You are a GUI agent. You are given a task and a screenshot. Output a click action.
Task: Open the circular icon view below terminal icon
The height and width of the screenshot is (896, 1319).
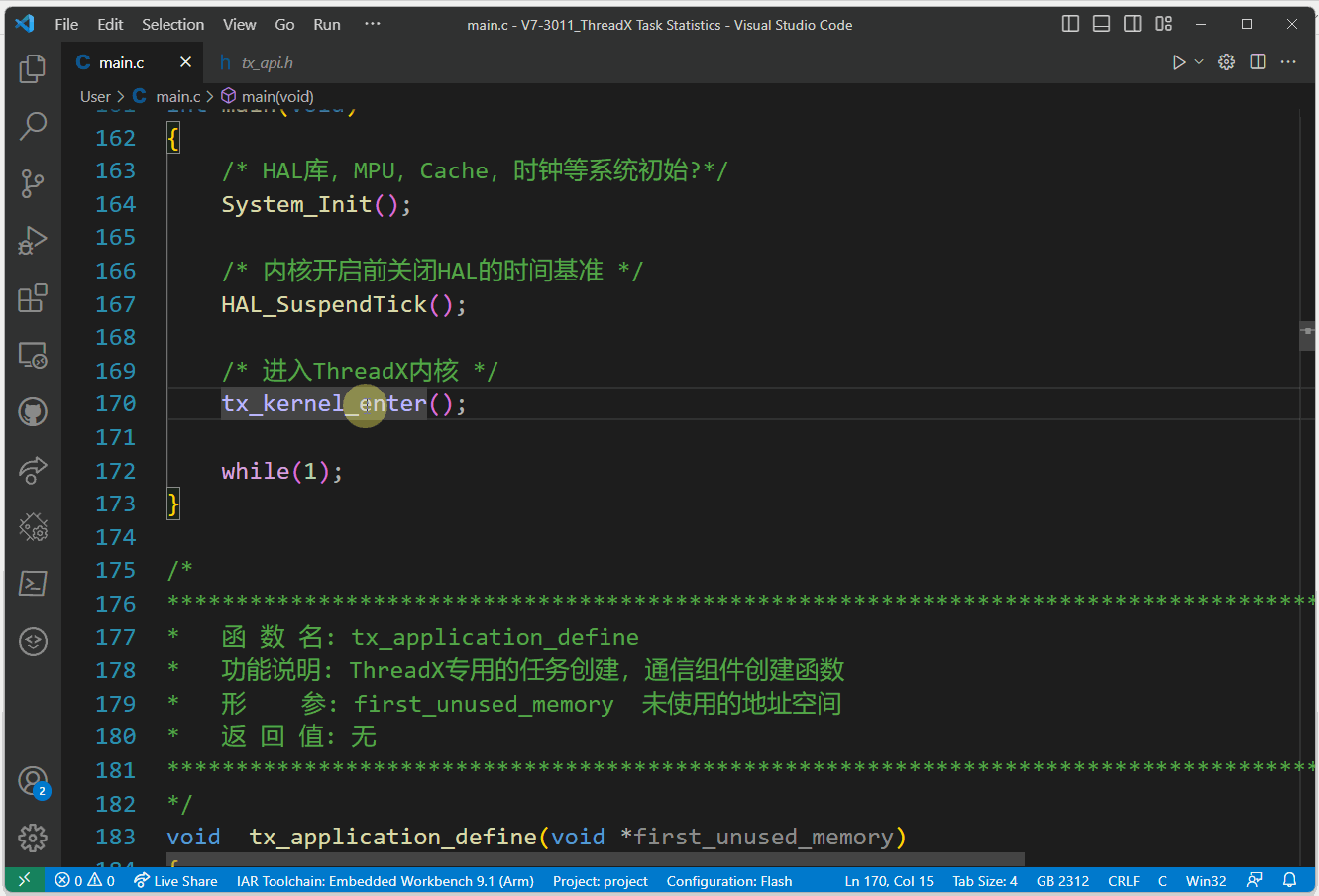click(33, 641)
